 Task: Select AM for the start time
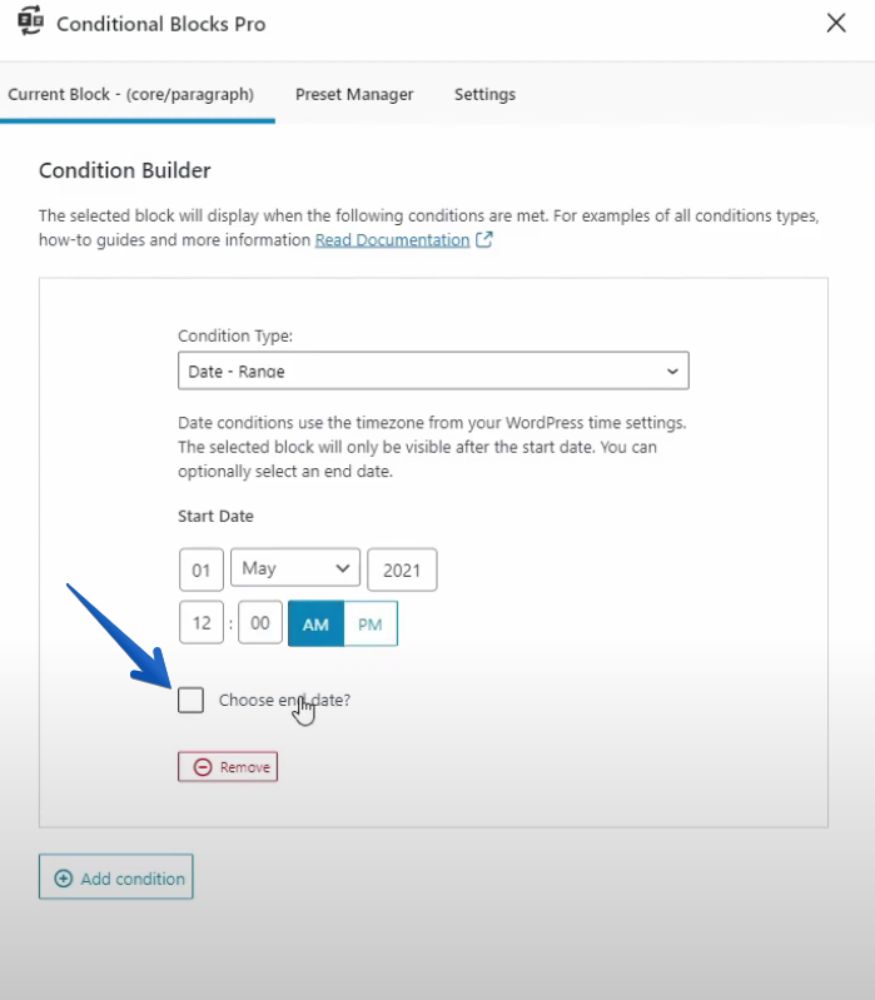point(316,624)
